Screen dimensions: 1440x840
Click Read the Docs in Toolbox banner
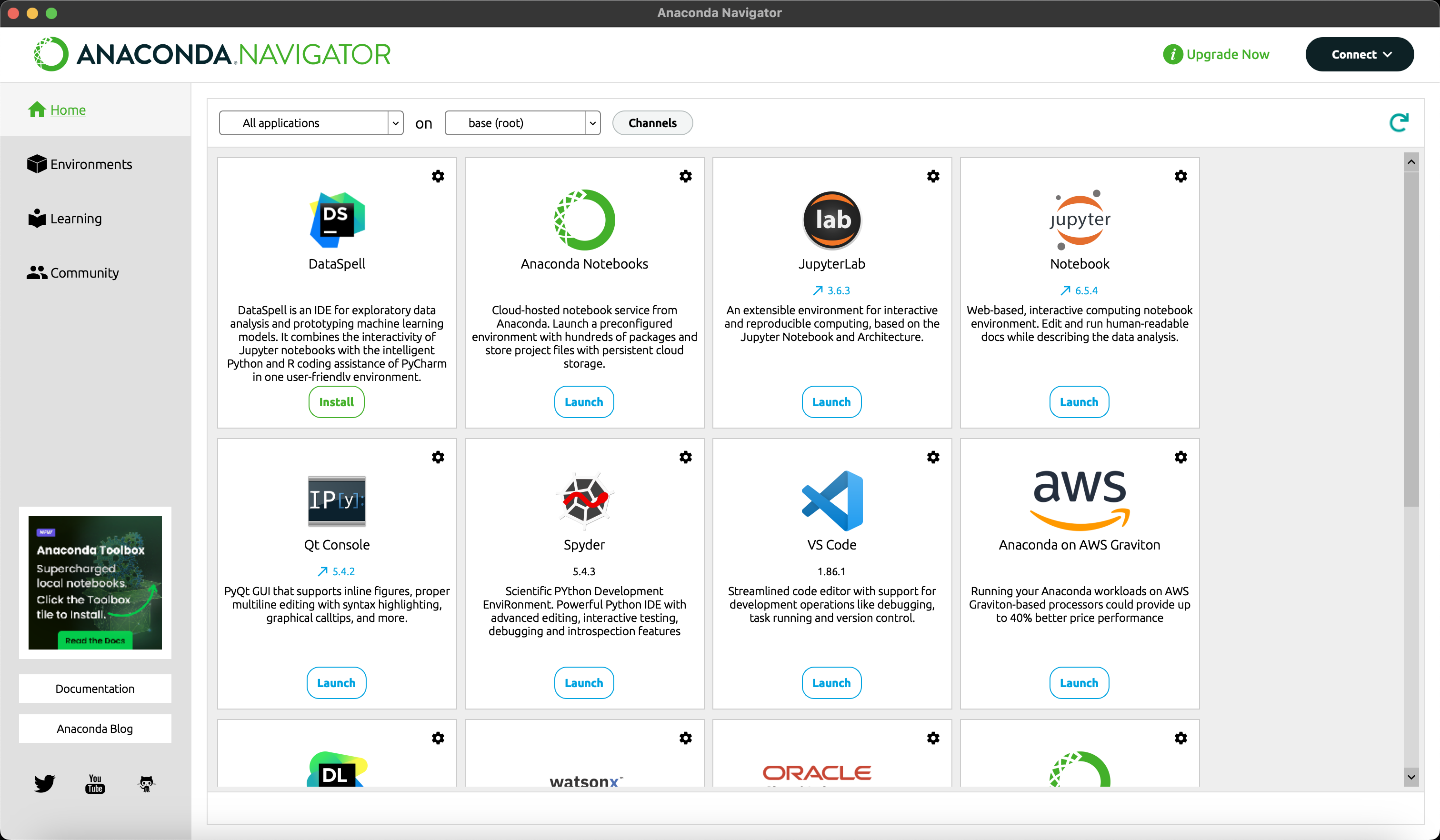[x=95, y=640]
